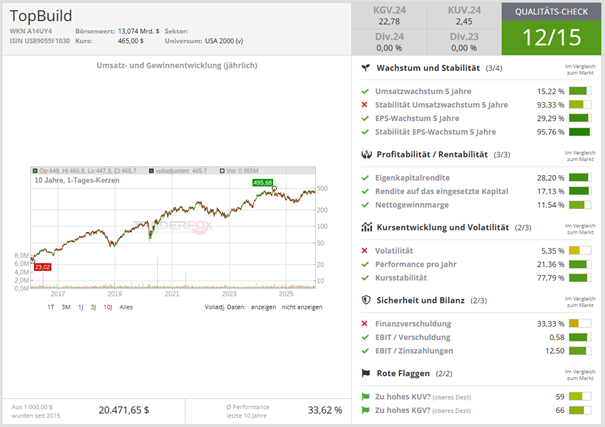Click the green square icon before Op:449 in chart header
The width and height of the screenshot is (605, 427).
[x=35, y=170]
